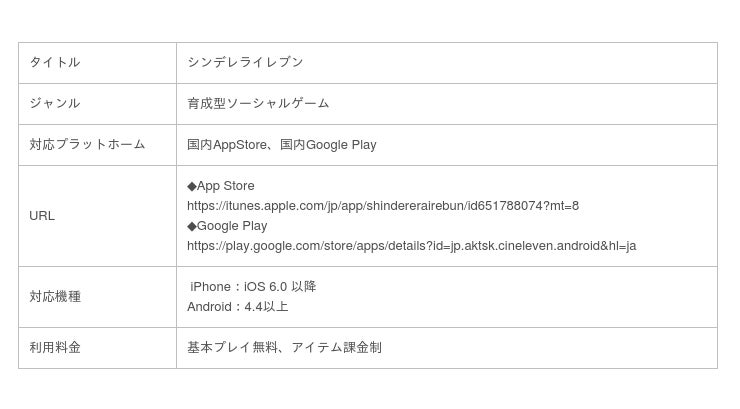This screenshot has height=409, width=740.
Task: Click the diamond bullet before App Store
Action: point(192,186)
